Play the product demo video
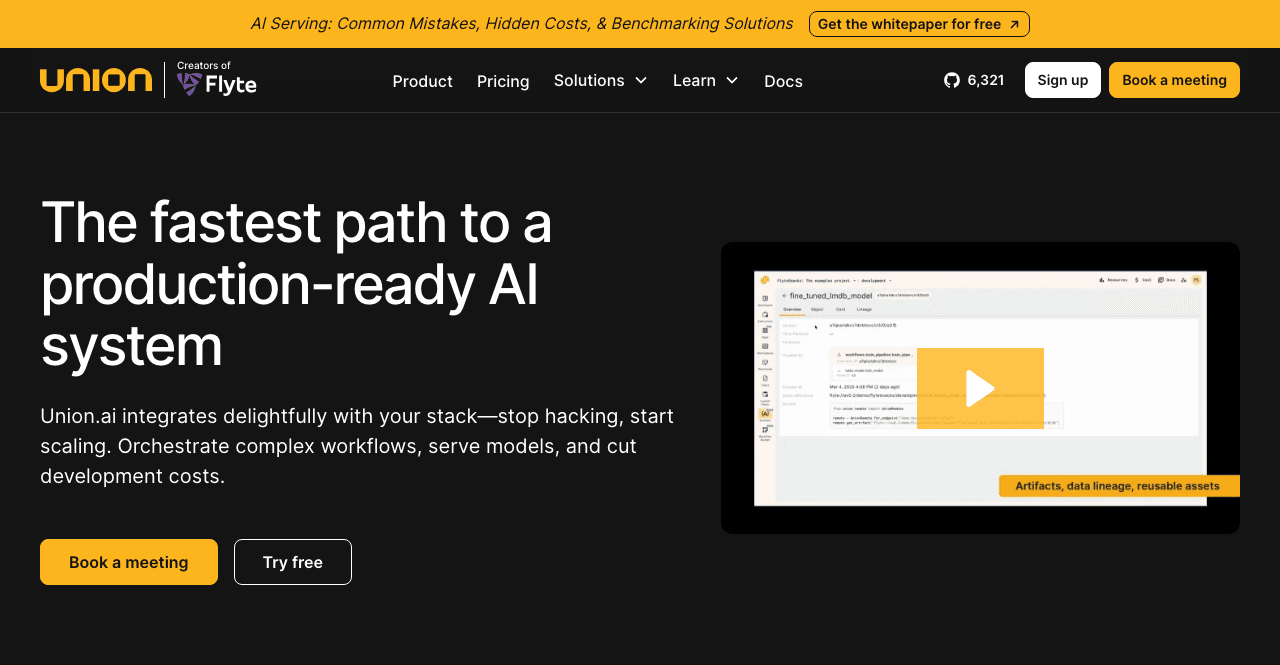The height and width of the screenshot is (665, 1280). click(x=980, y=388)
